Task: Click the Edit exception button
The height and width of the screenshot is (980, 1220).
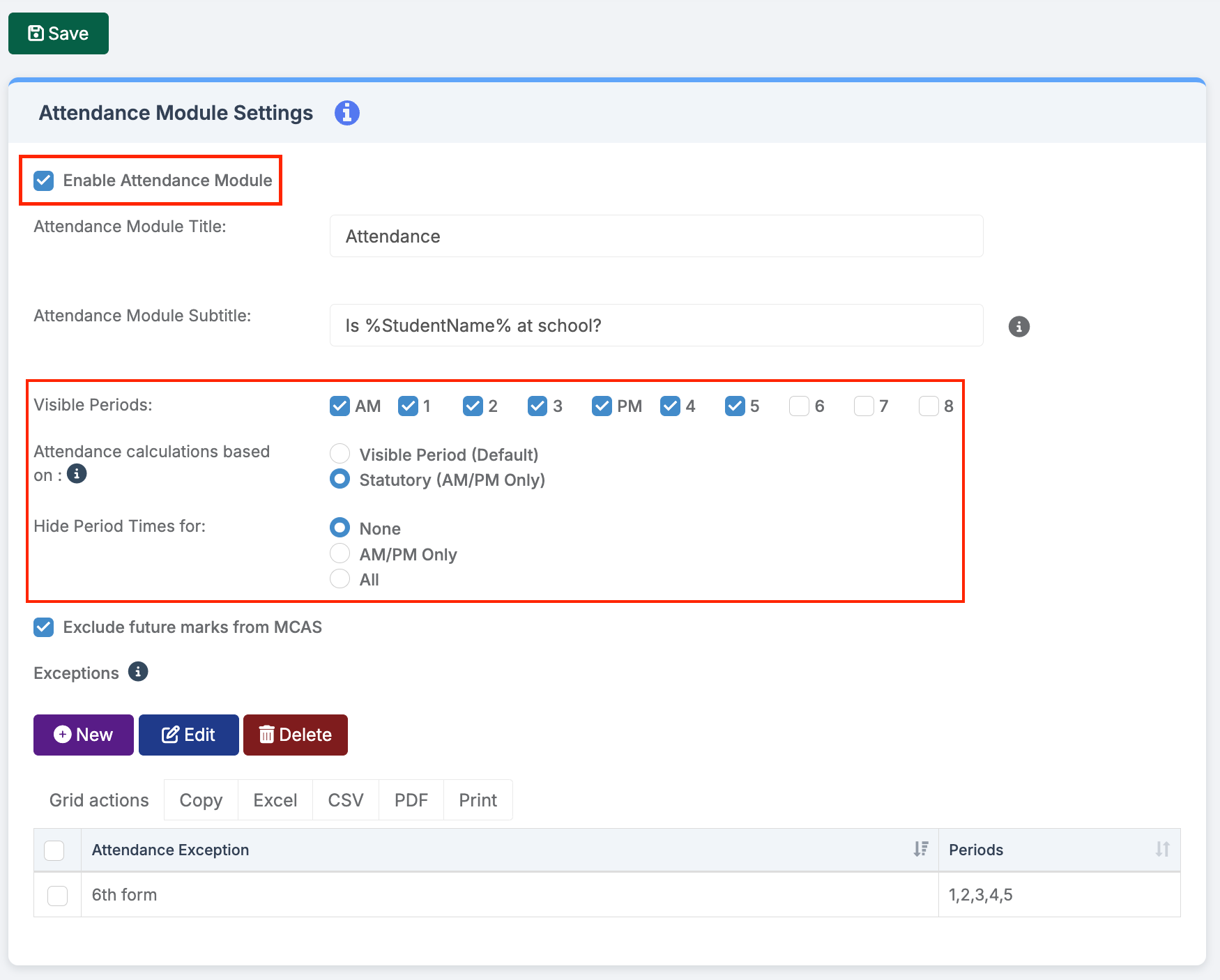Action: (x=189, y=735)
